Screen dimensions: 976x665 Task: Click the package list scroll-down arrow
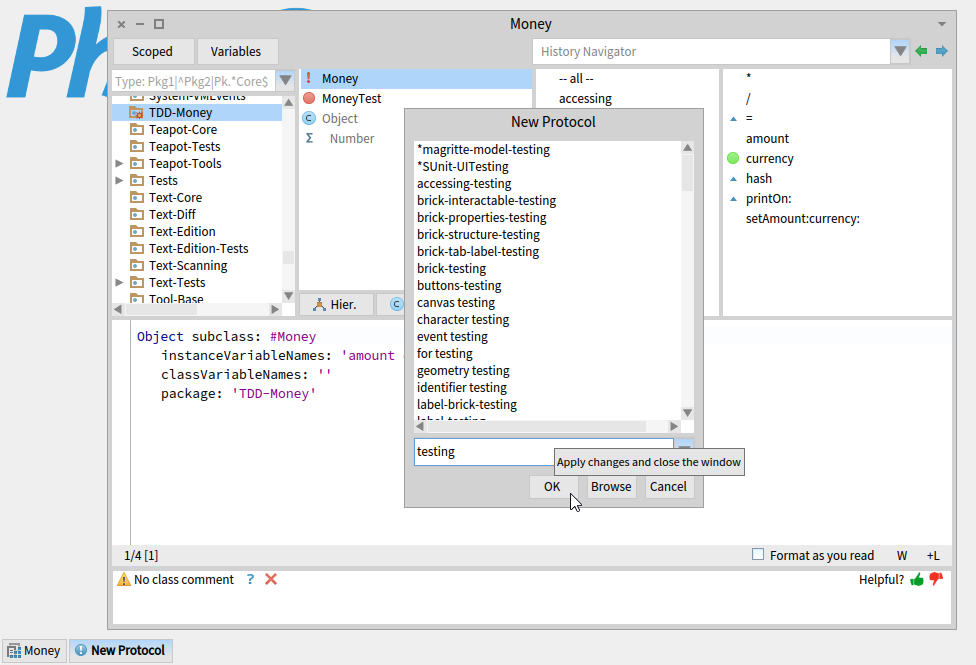coord(288,296)
